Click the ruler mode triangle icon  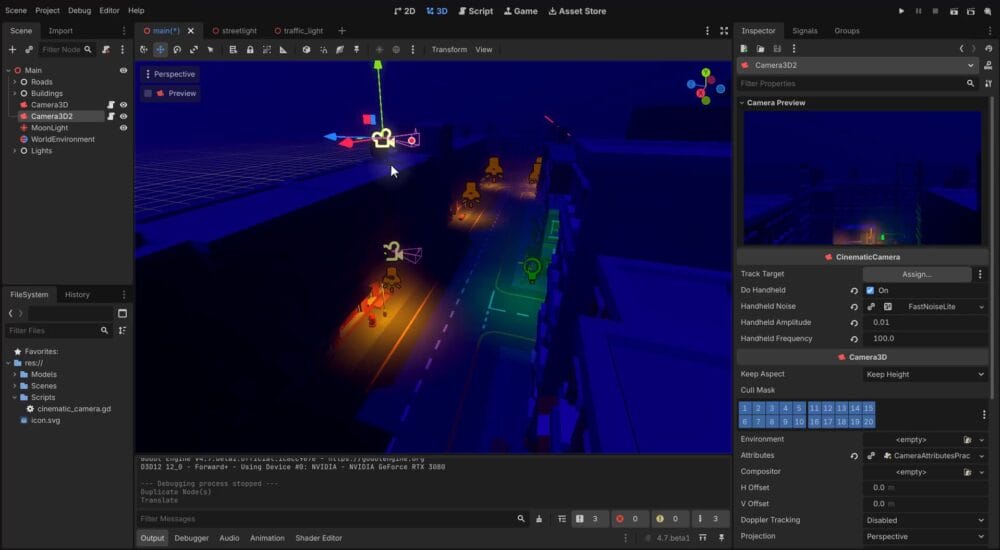(283, 49)
